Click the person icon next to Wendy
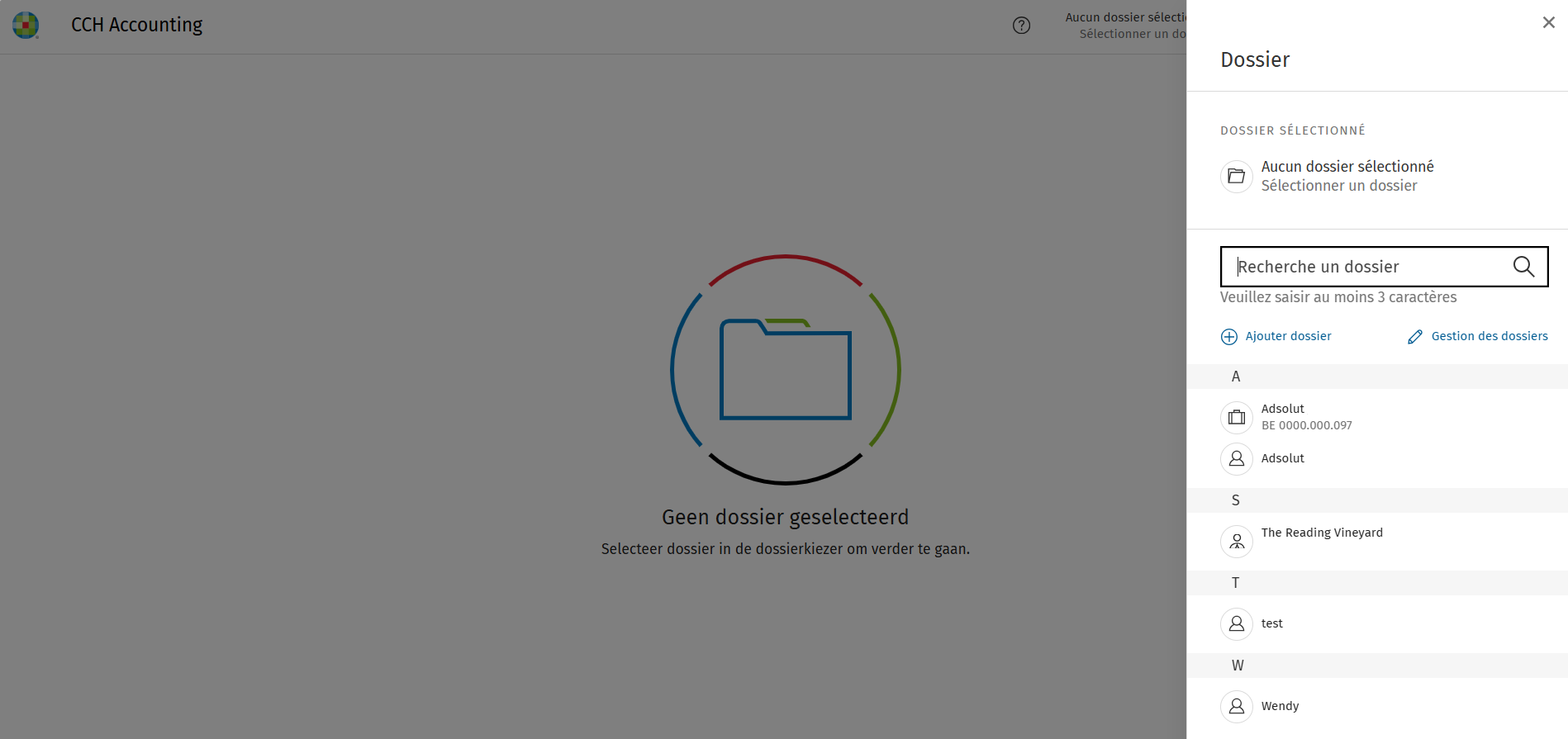This screenshot has height=739, width=1568. point(1236,706)
